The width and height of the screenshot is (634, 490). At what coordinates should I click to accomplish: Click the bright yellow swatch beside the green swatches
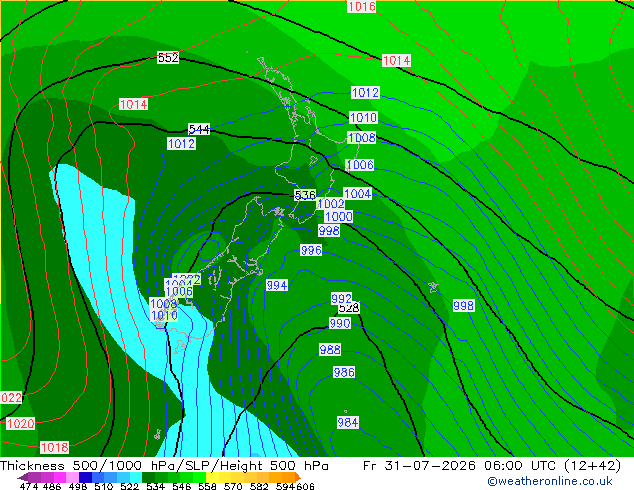tap(213, 477)
